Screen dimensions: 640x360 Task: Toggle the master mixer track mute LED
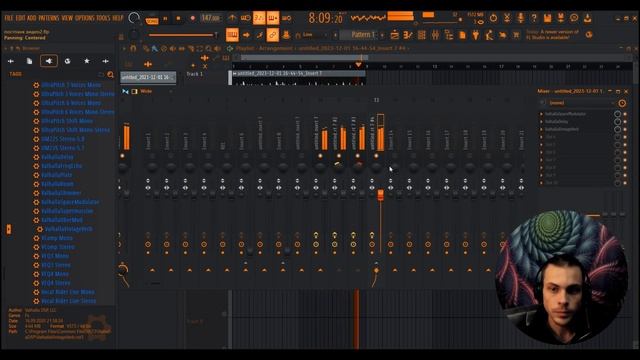click(x=122, y=156)
